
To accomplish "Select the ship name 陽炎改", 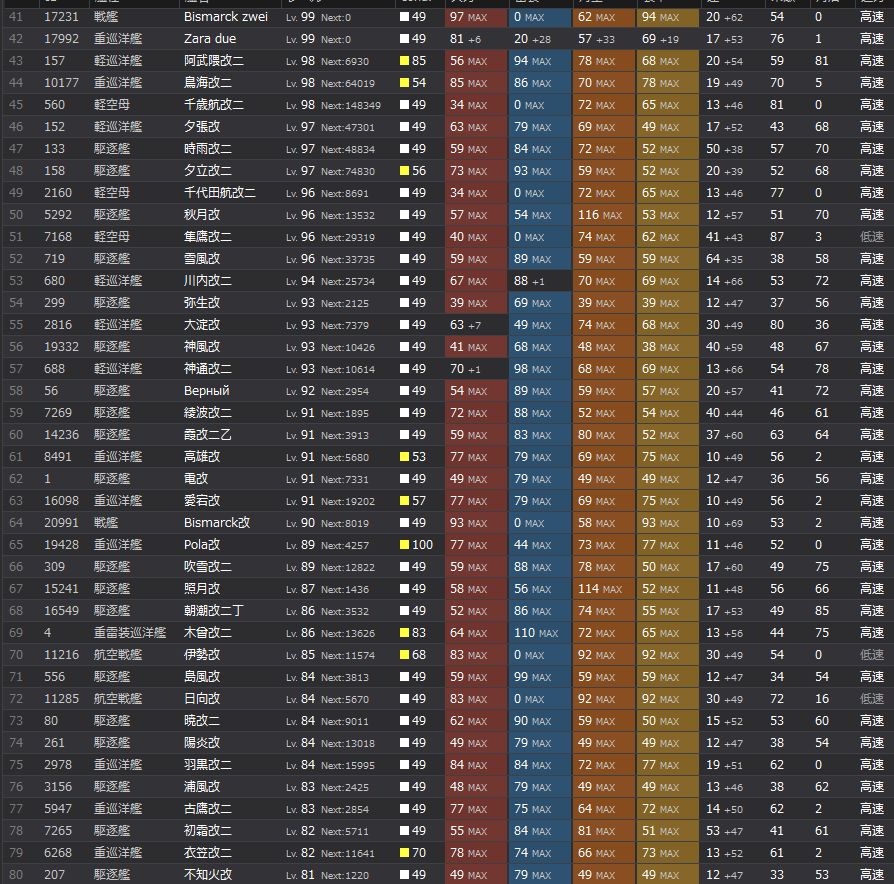I will 202,743.
